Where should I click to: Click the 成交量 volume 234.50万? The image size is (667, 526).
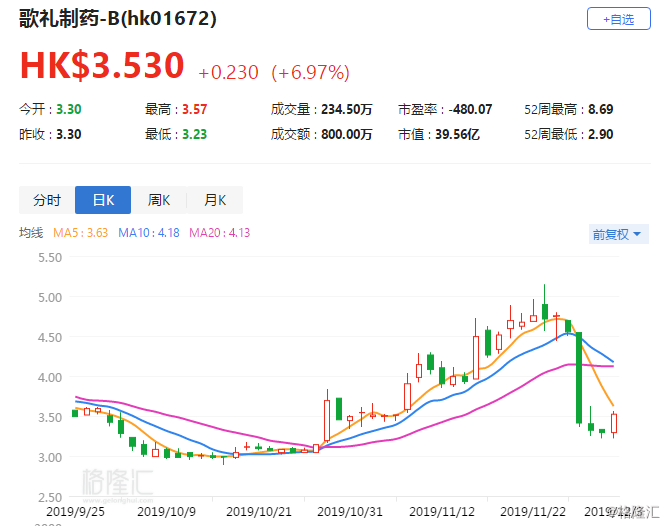(x=346, y=109)
